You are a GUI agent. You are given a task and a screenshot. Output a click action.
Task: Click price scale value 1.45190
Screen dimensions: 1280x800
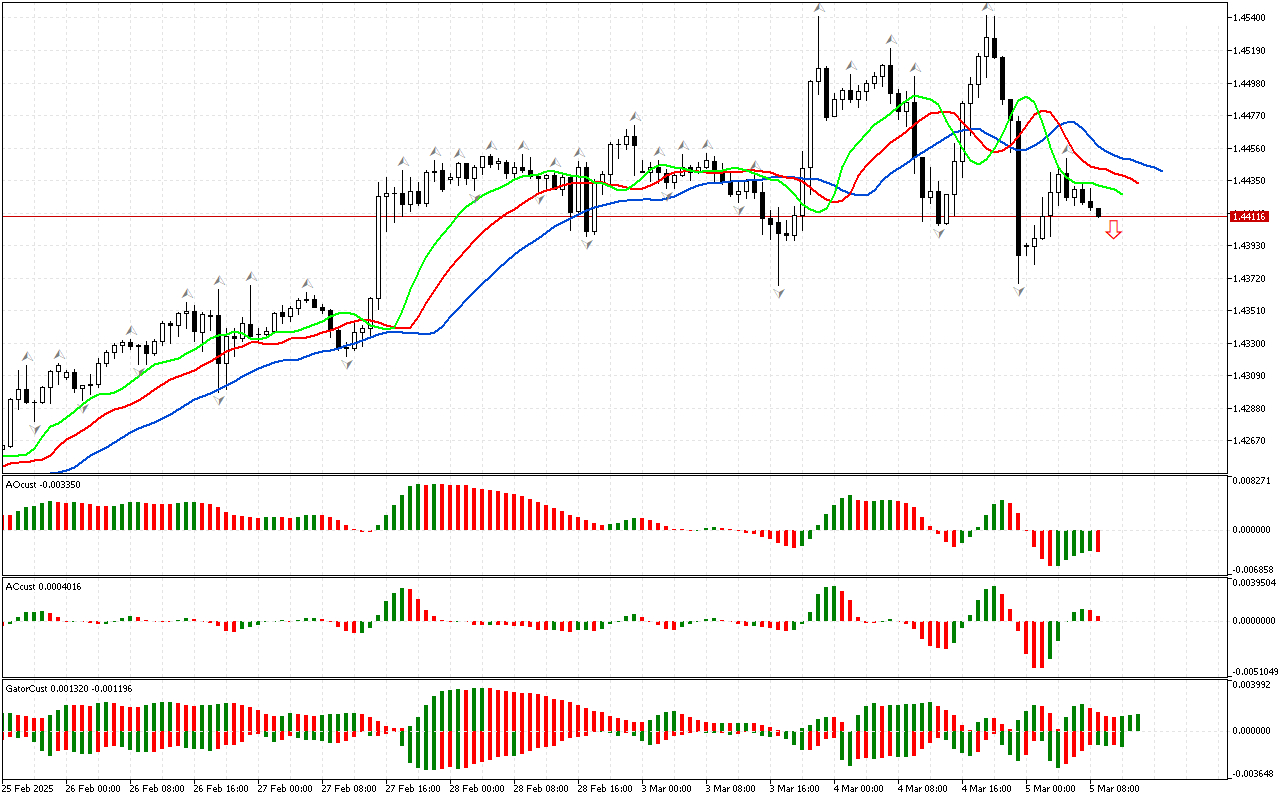1249,50
